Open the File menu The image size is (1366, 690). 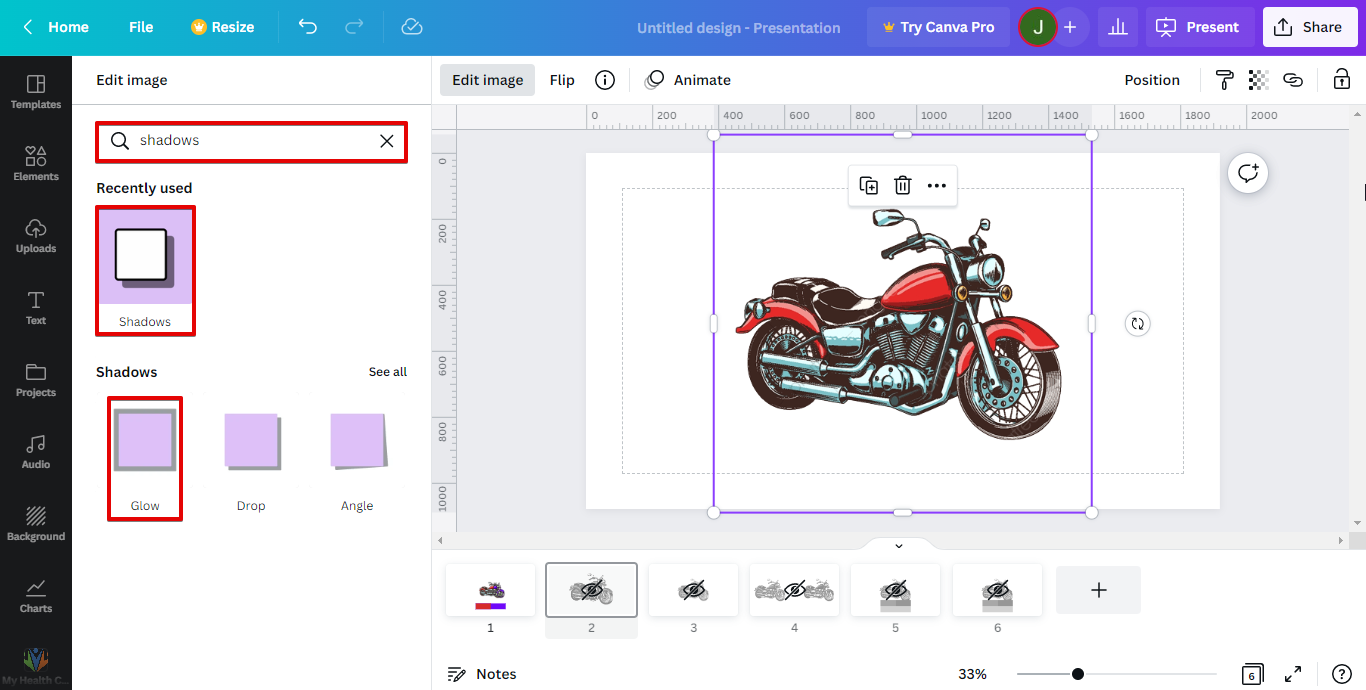point(141,27)
